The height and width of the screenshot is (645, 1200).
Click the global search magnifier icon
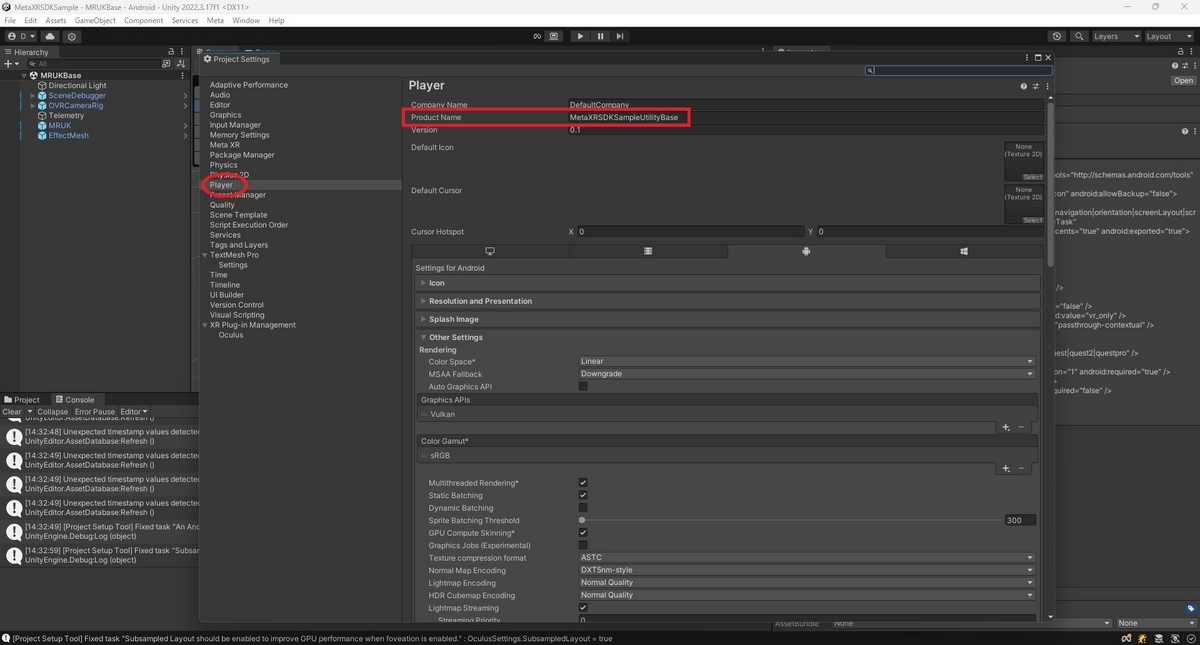pyautogui.click(x=1079, y=36)
